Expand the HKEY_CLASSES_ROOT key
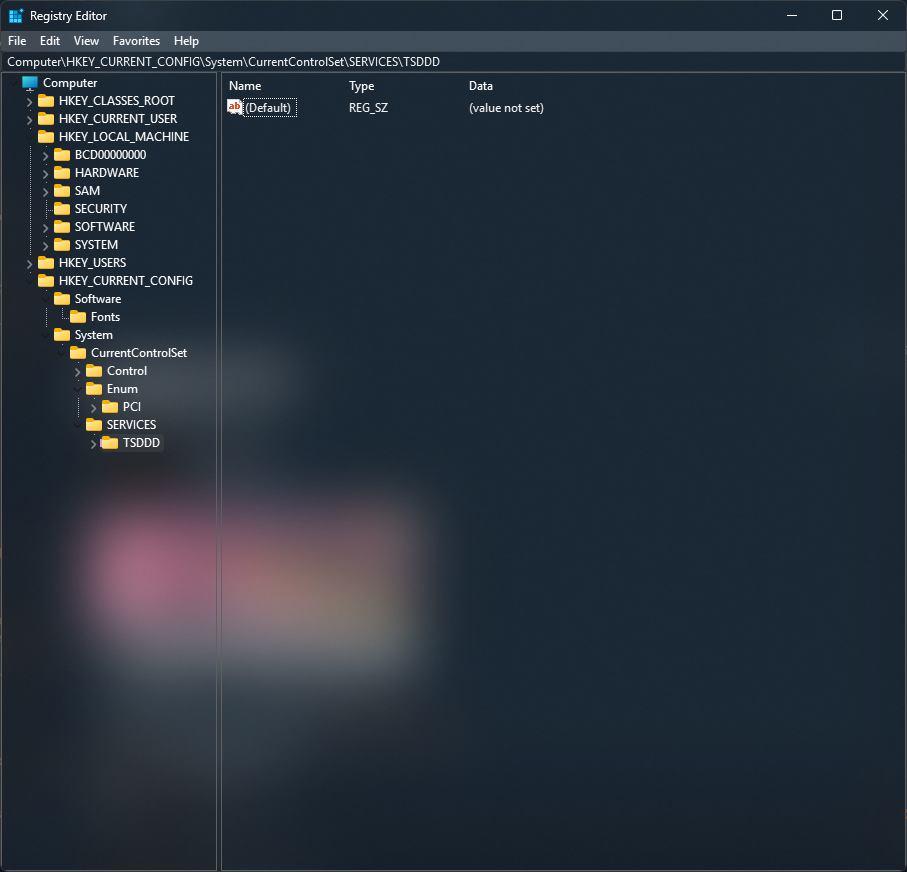The height and width of the screenshot is (872, 907). tap(30, 102)
